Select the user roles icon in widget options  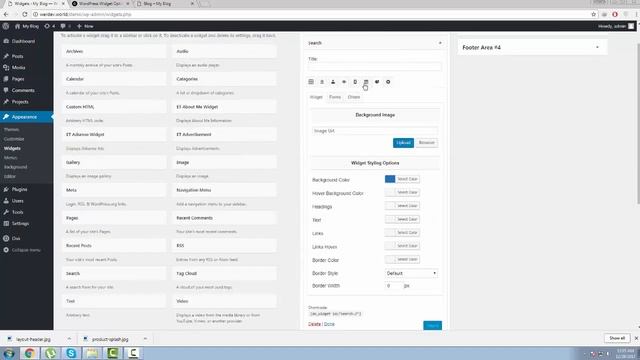(333, 82)
